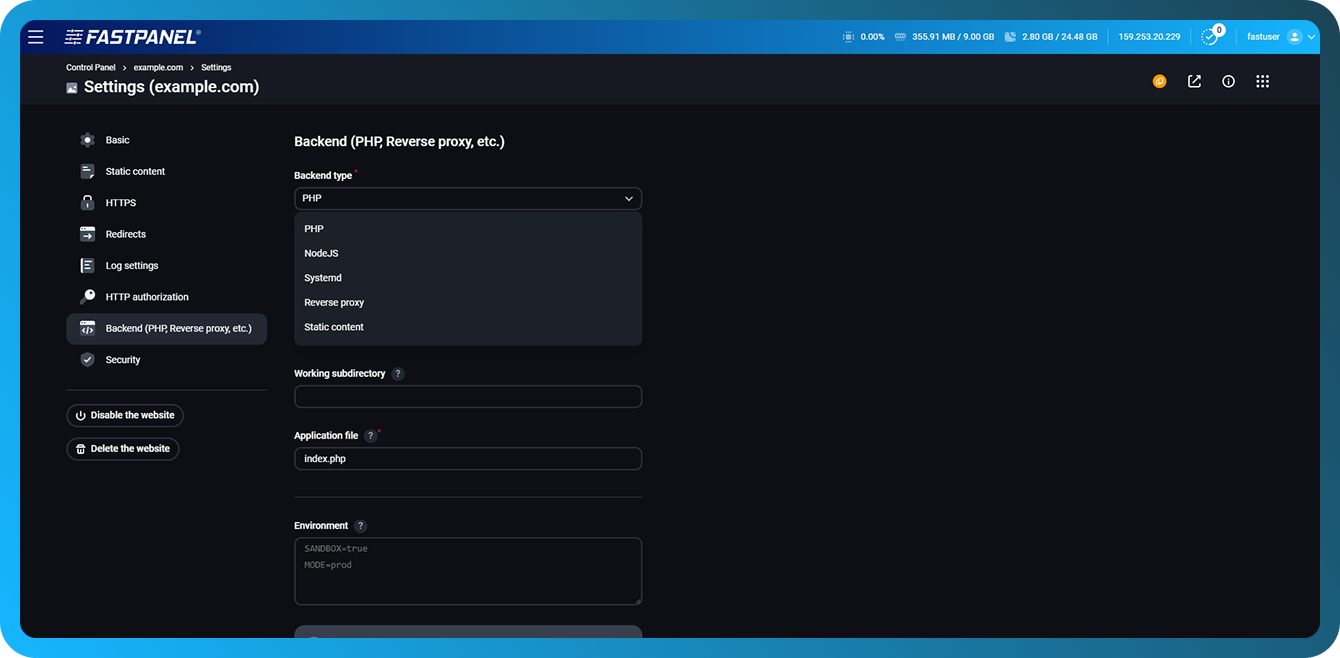Open the apps grid icon in the header

coord(1262,81)
